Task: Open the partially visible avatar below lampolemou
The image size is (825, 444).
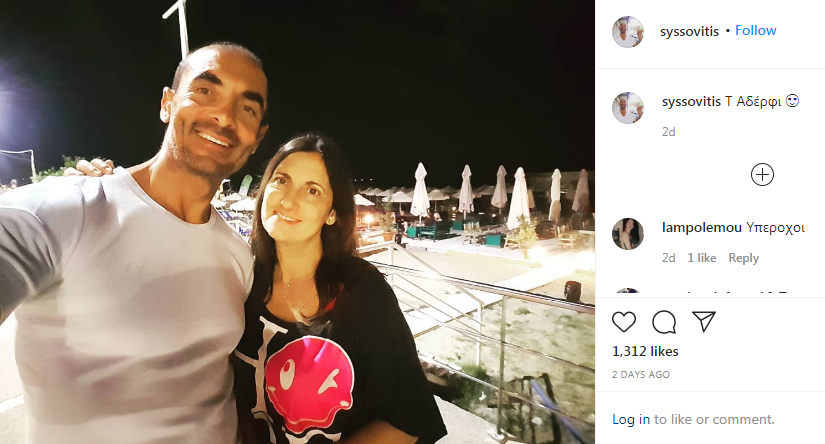Action: coord(628,292)
